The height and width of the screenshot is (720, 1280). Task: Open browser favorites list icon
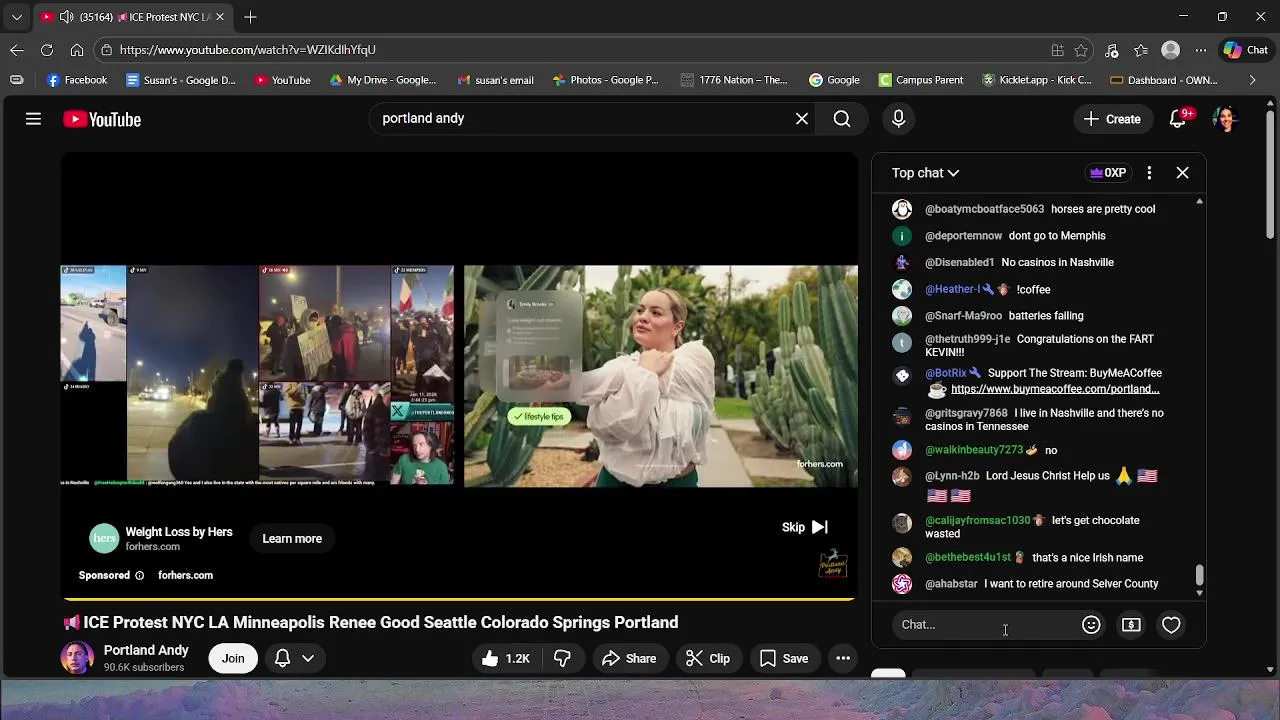[x=1141, y=50]
